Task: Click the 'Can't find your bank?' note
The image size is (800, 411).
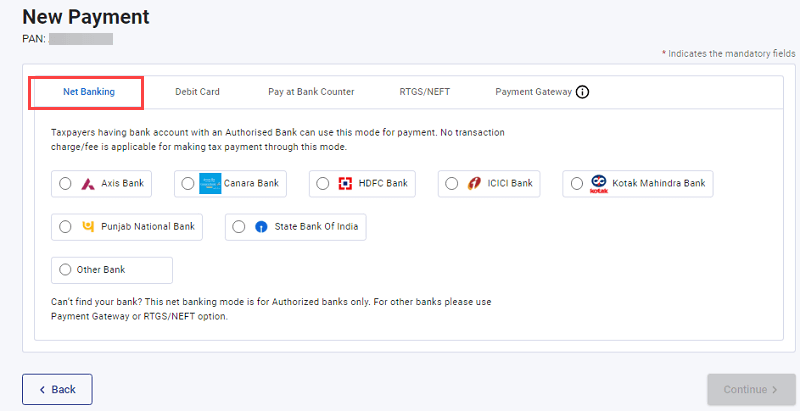Action: coord(271,309)
